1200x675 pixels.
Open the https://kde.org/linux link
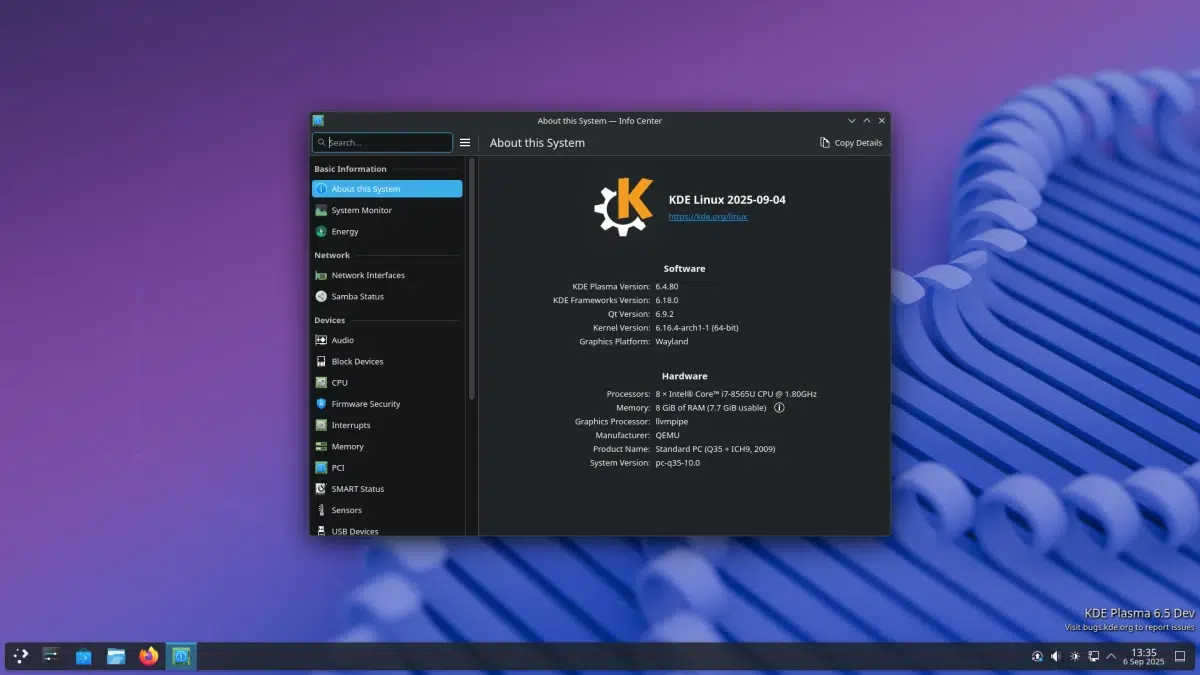[x=708, y=216]
